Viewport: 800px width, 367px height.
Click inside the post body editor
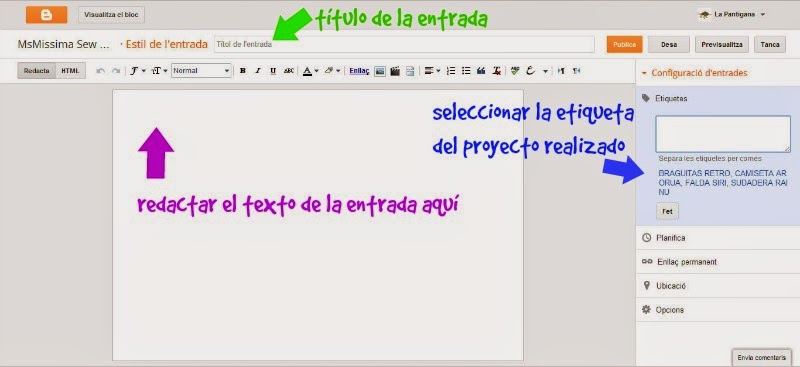(x=318, y=225)
